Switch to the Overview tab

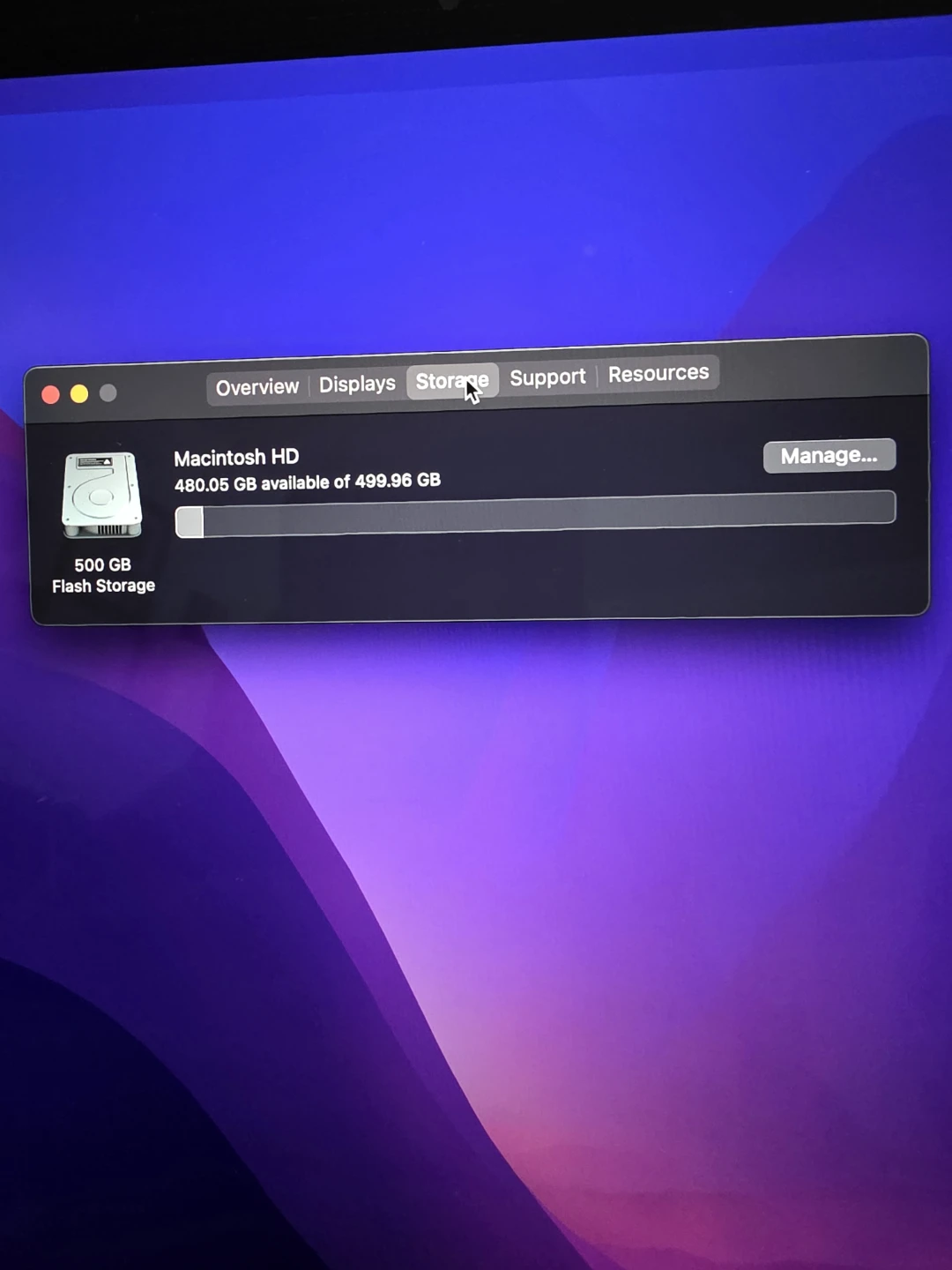click(257, 387)
